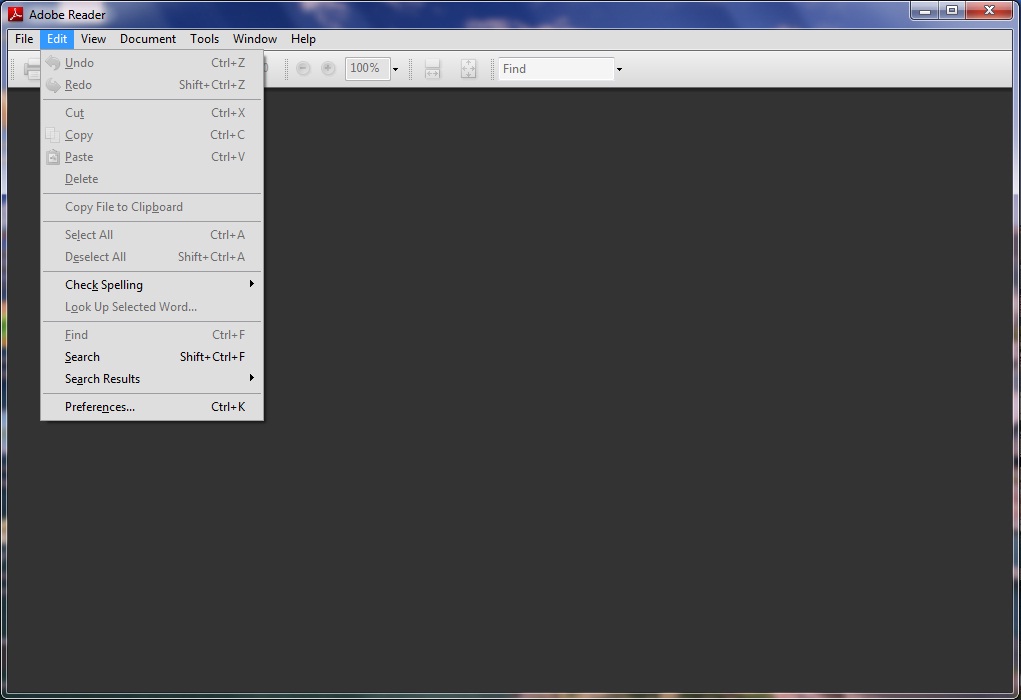This screenshot has height=700, width=1021.
Task: Select Copy in the Edit menu
Action: (152, 135)
